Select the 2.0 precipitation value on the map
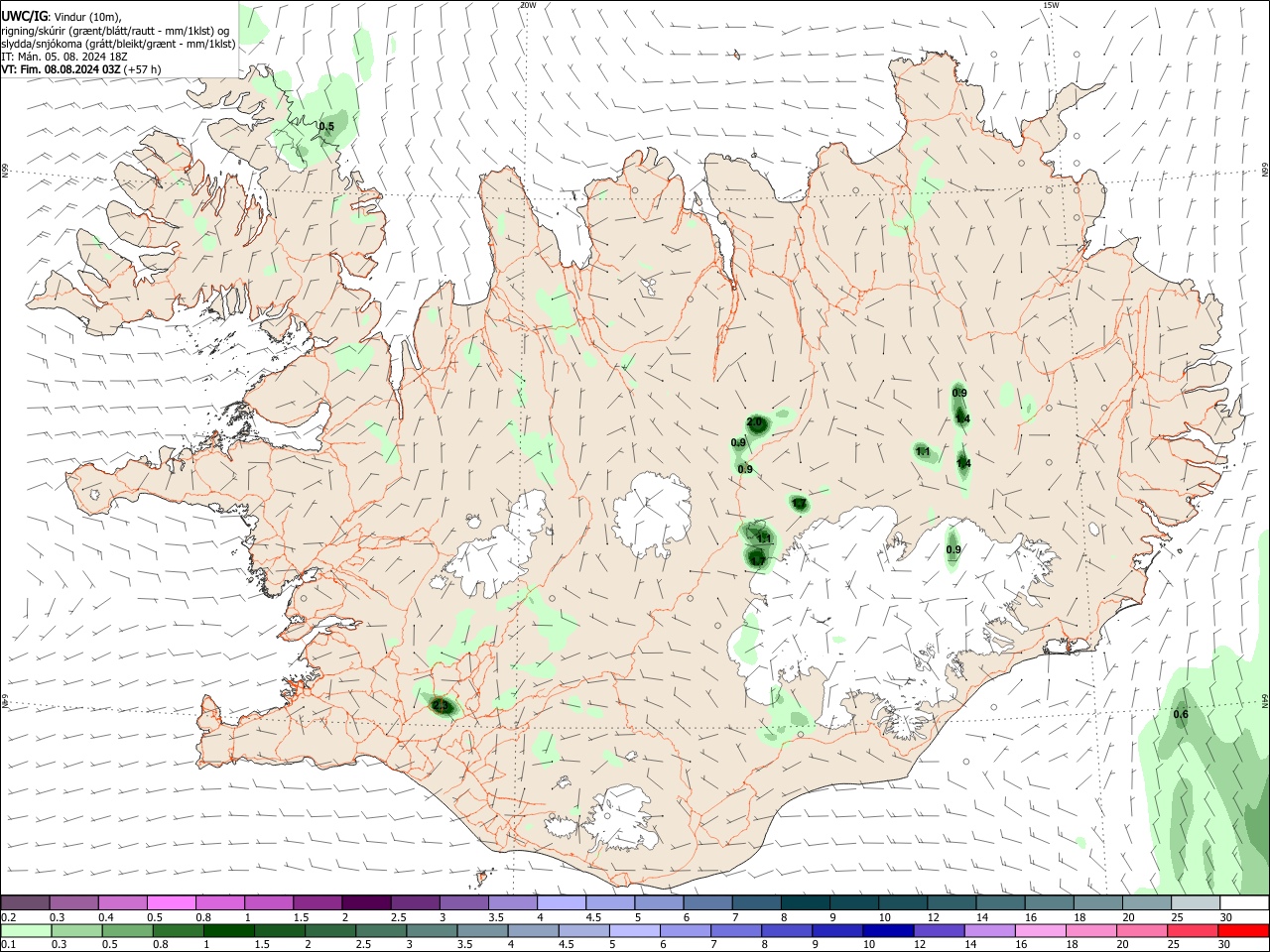The height and width of the screenshot is (952, 1270). click(x=754, y=422)
